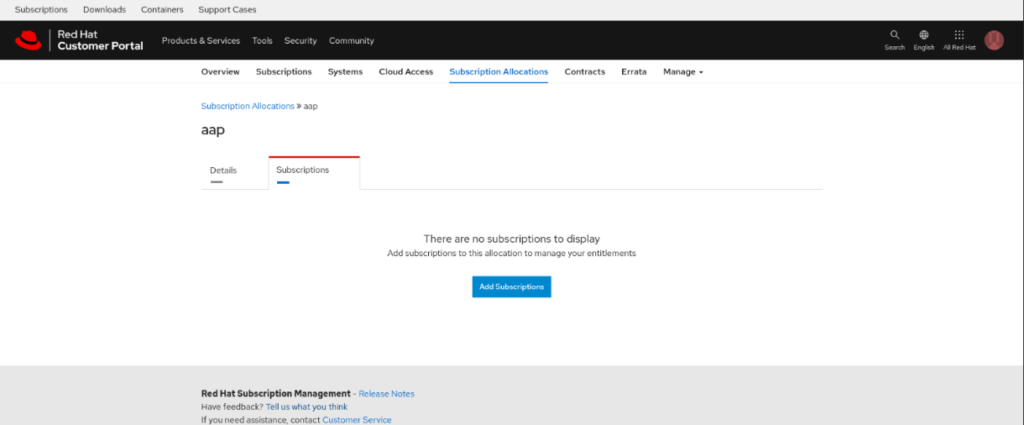Click the Red Hat logo
Image resolution: width=1024 pixels, height=425 pixels.
tap(28, 40)
